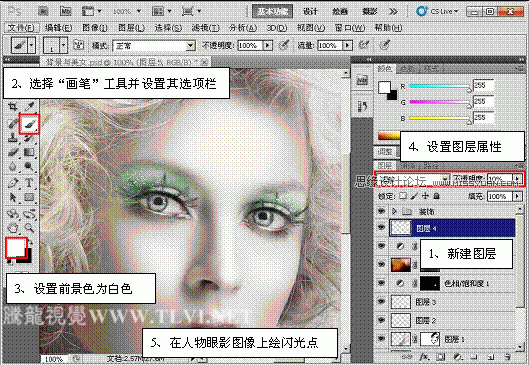Screen dimensions: 529x365
Task: Switch to the 基本功能 workspace
Action: pyautogui.click(x=273, y=12)
